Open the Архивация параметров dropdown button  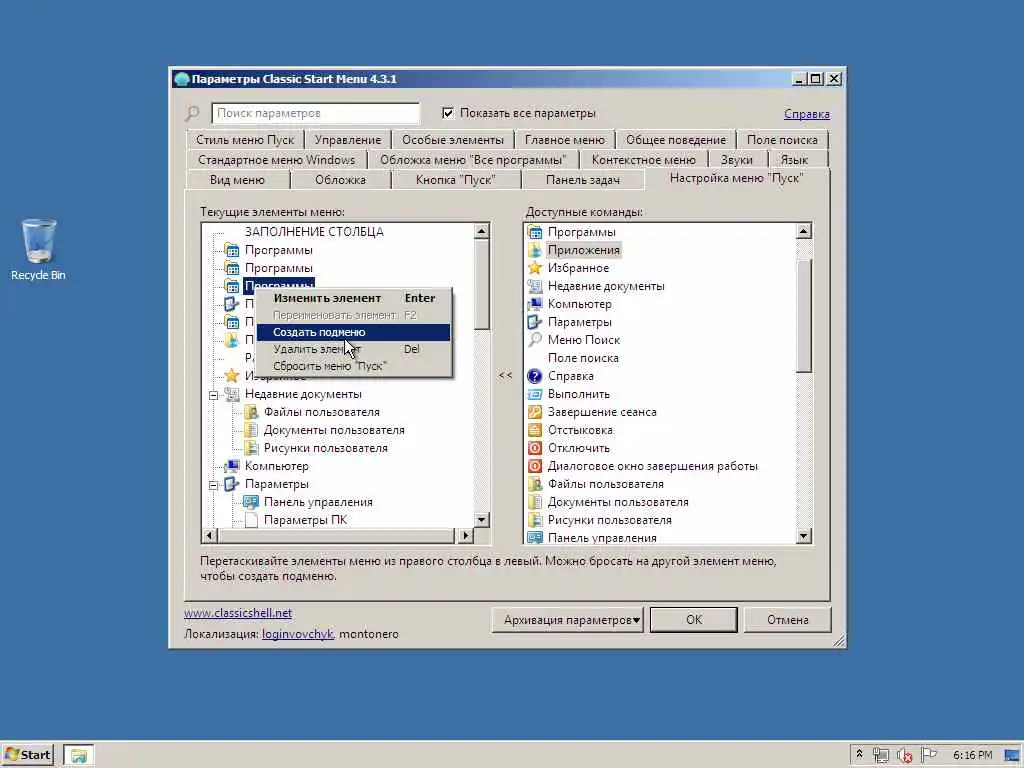point(568,620)
